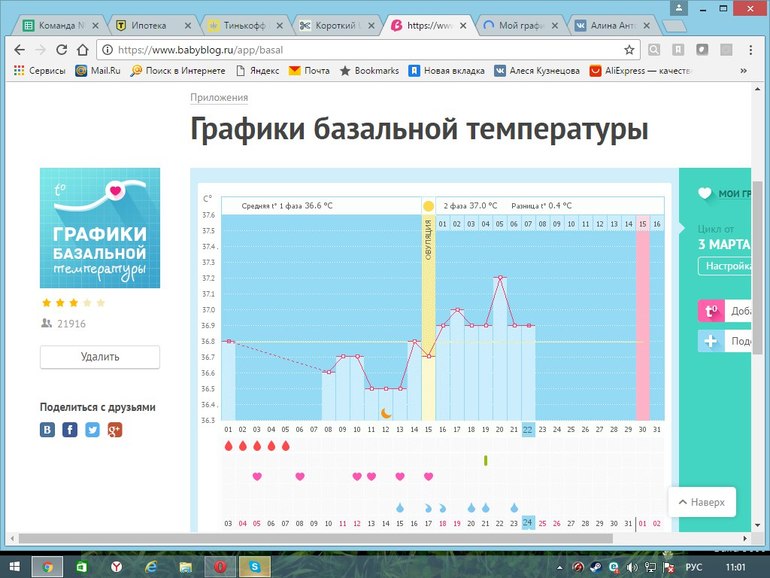
Task: Click the blue plus icon
Action: pyautogui.click(x=711, y=341)
